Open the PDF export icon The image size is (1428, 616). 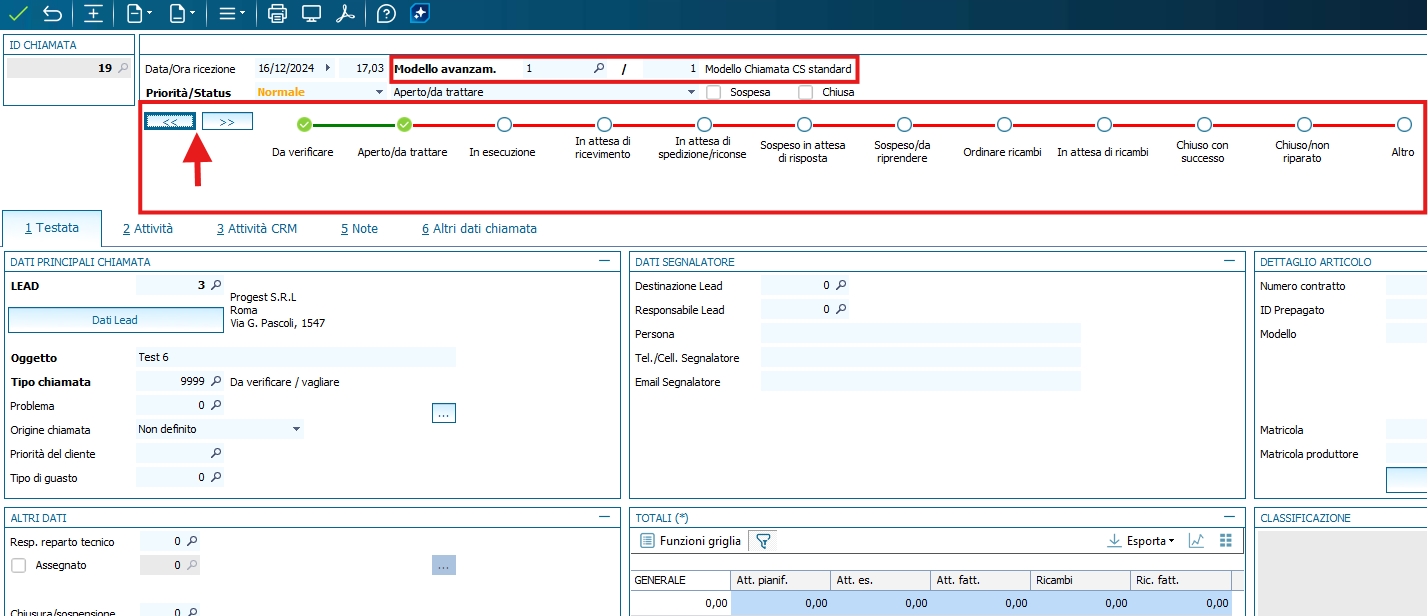coord(344,13)
